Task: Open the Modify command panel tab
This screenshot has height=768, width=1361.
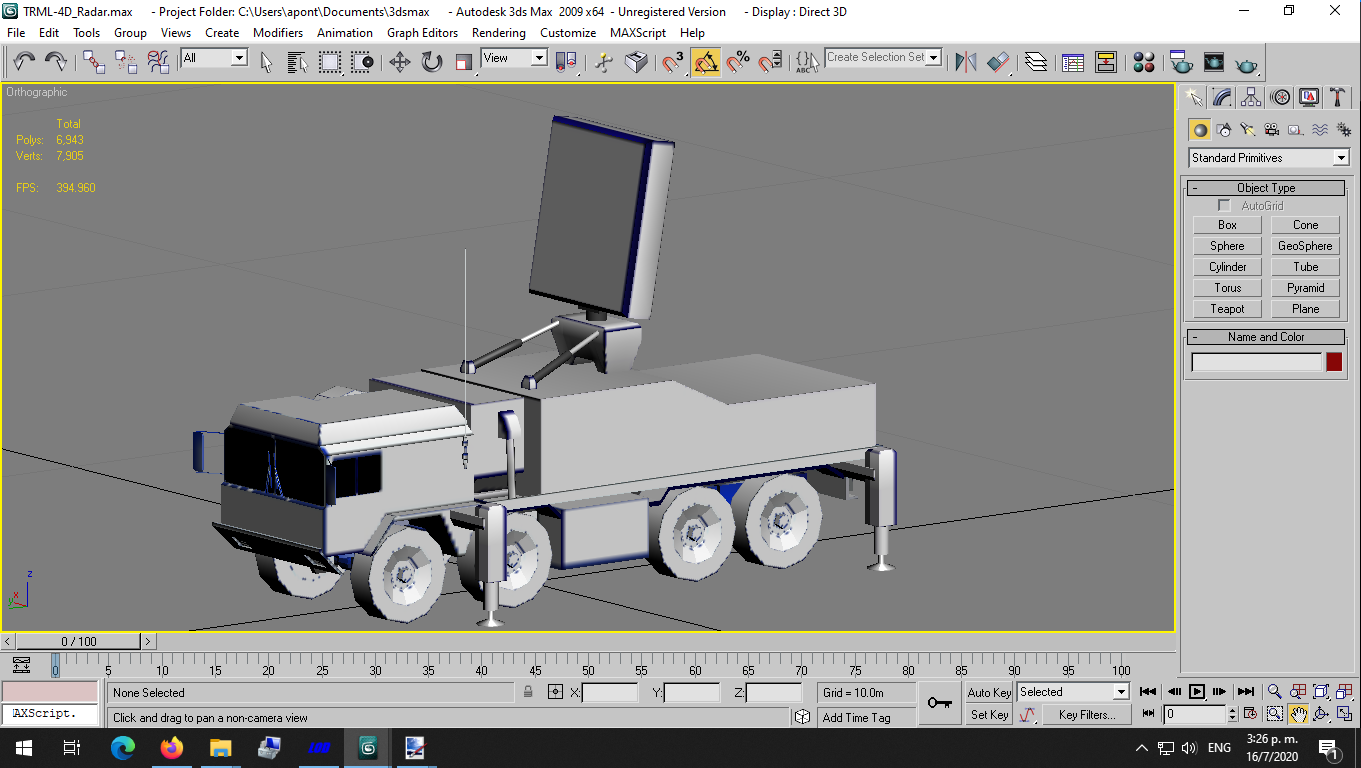Action: tap(1222, 97)
